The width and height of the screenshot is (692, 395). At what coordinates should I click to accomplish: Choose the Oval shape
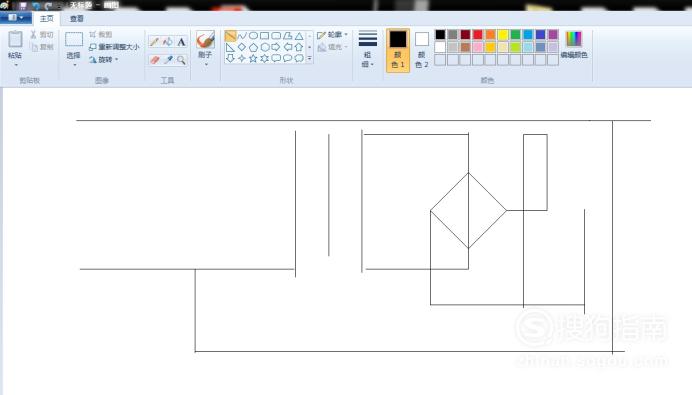click(x=253, y=36)
